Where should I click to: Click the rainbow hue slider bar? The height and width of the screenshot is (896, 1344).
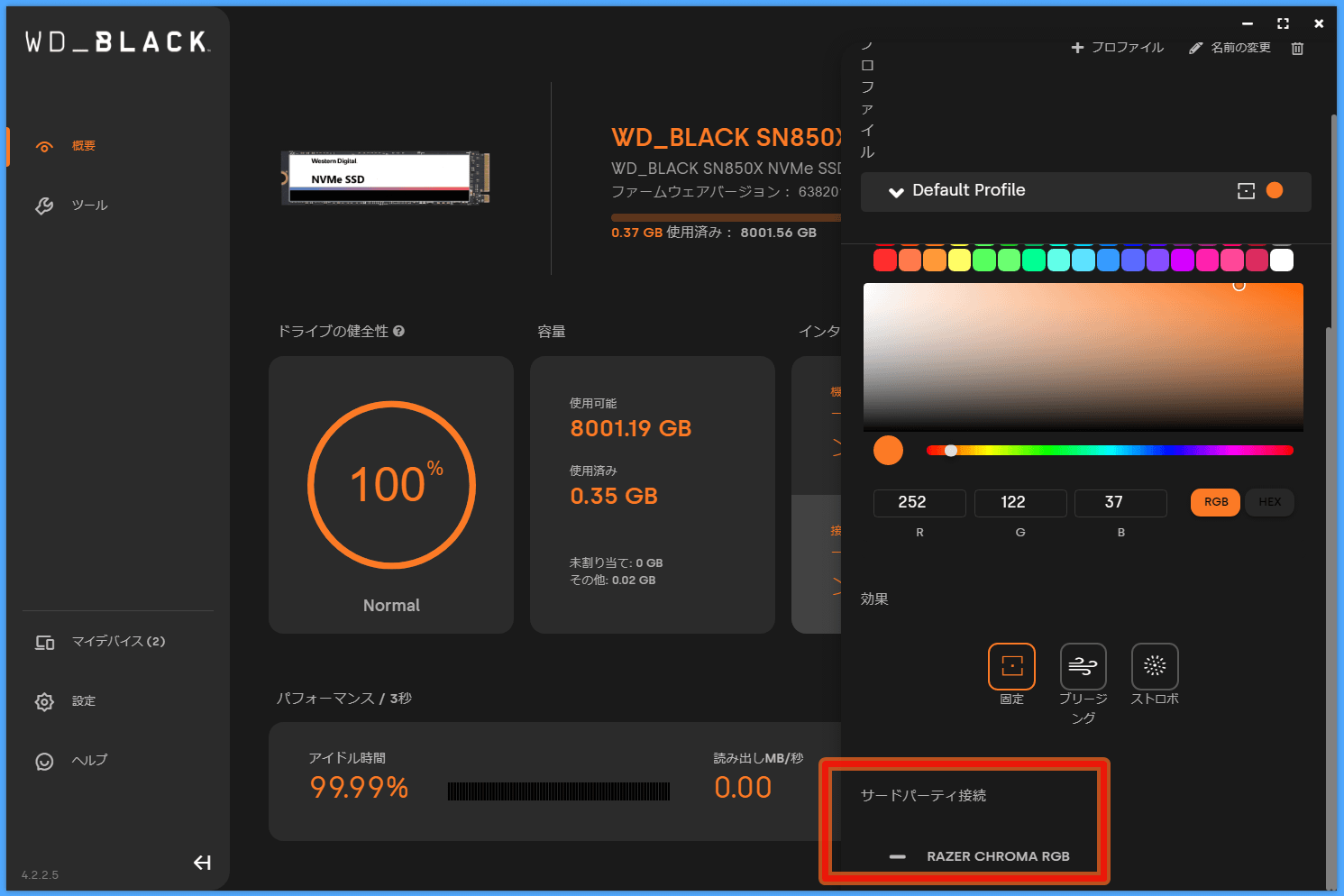1110,451
